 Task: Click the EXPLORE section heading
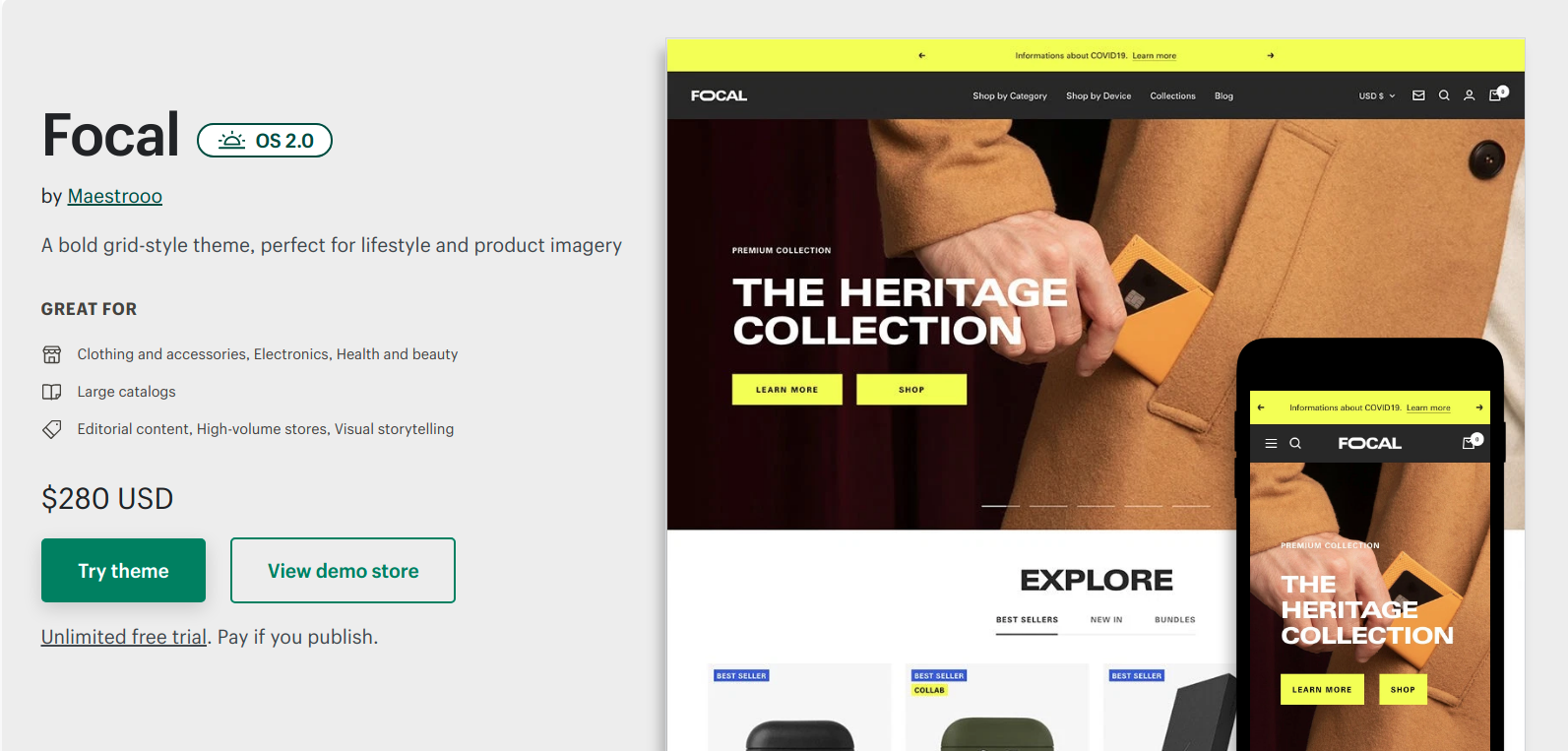pyautogui.click(x=1097, y=581)
